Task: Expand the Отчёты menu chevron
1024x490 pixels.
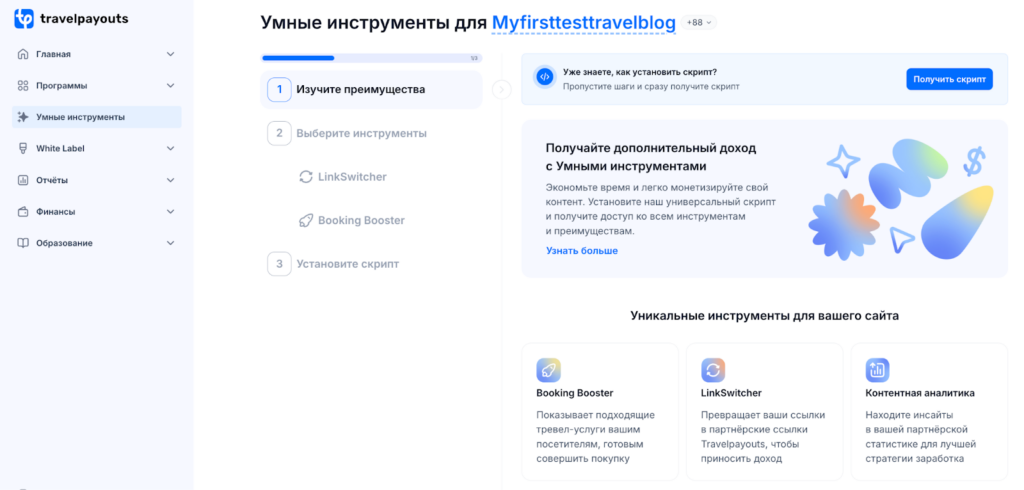Action: (170, 180)
